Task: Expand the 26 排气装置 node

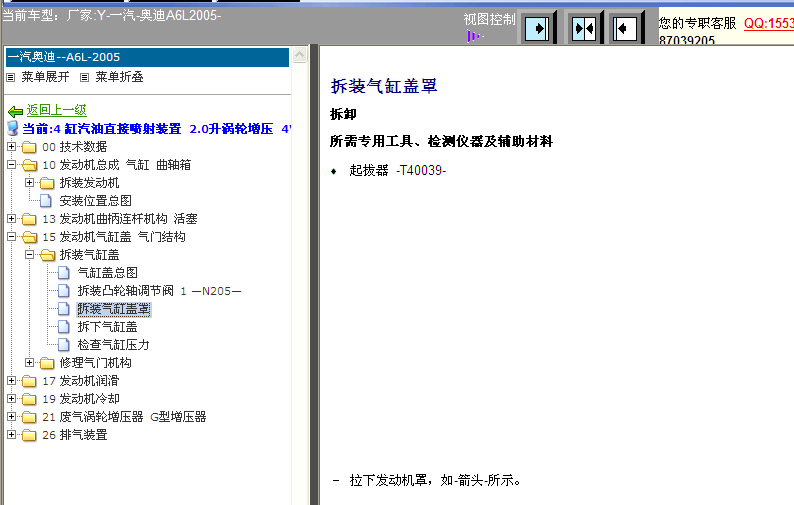Action: tap(11, 434)
